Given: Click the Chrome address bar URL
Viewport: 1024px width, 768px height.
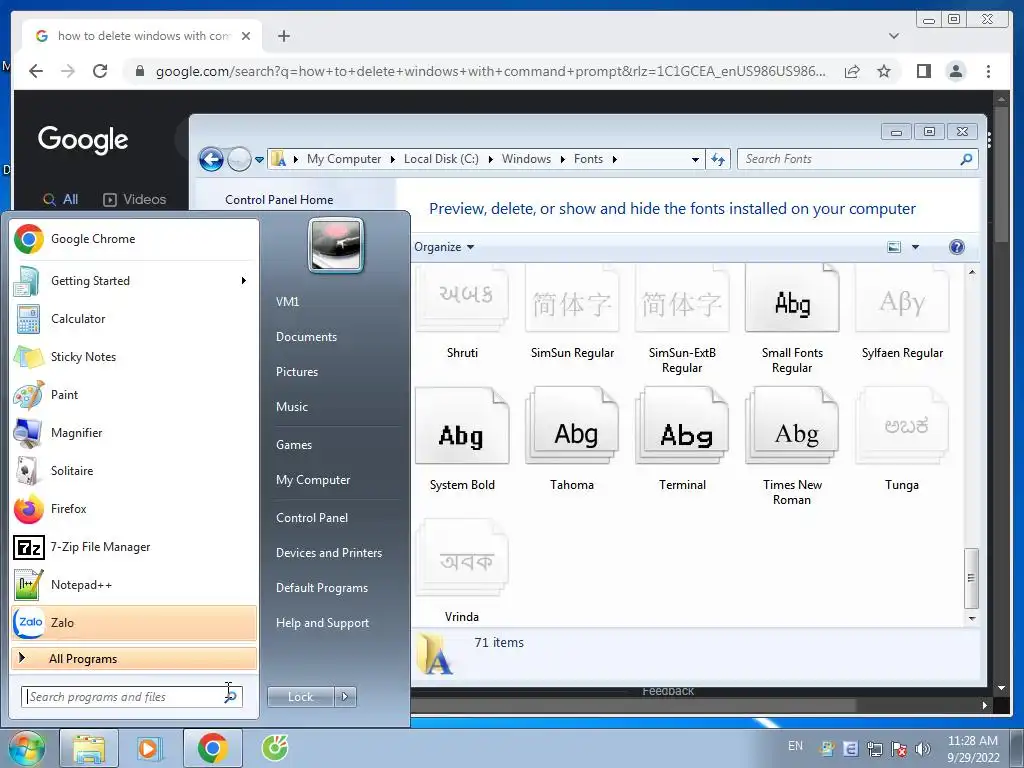Looking at the screenshot, I should tap(490, 71).
